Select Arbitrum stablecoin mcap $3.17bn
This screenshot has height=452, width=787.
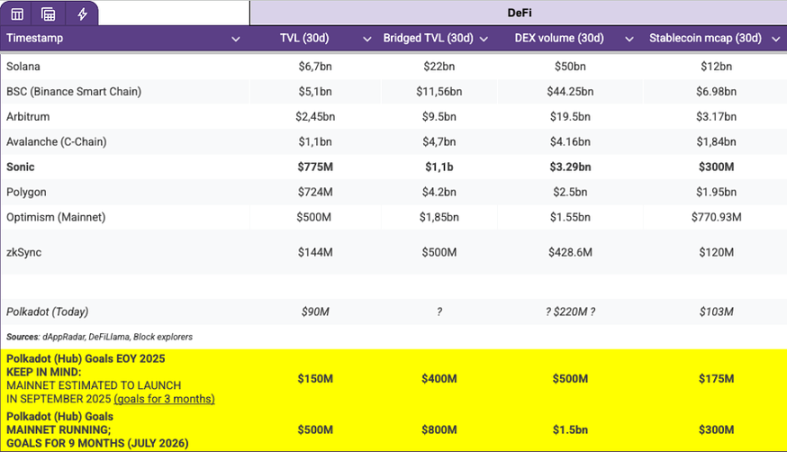click(x=716, y=116)
